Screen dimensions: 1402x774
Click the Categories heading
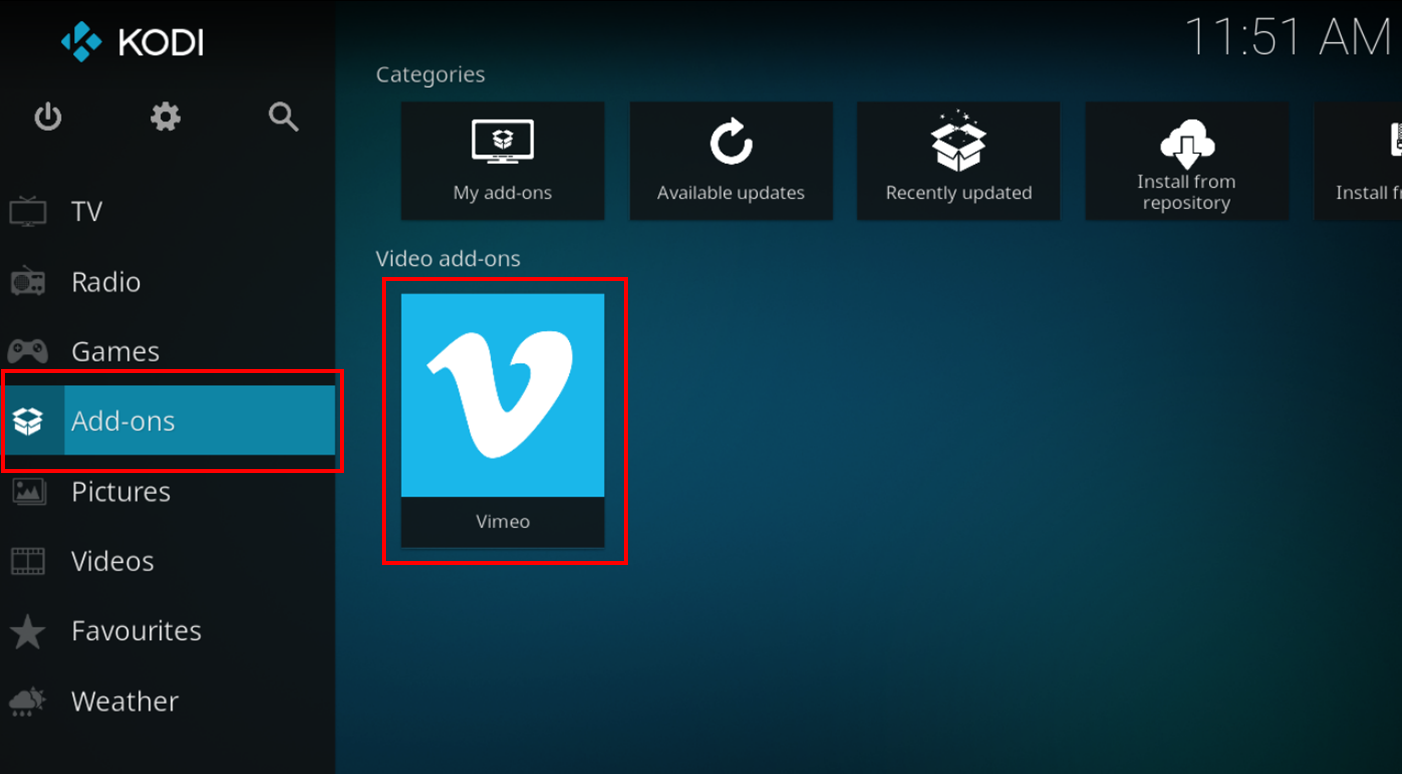(430, 75)
